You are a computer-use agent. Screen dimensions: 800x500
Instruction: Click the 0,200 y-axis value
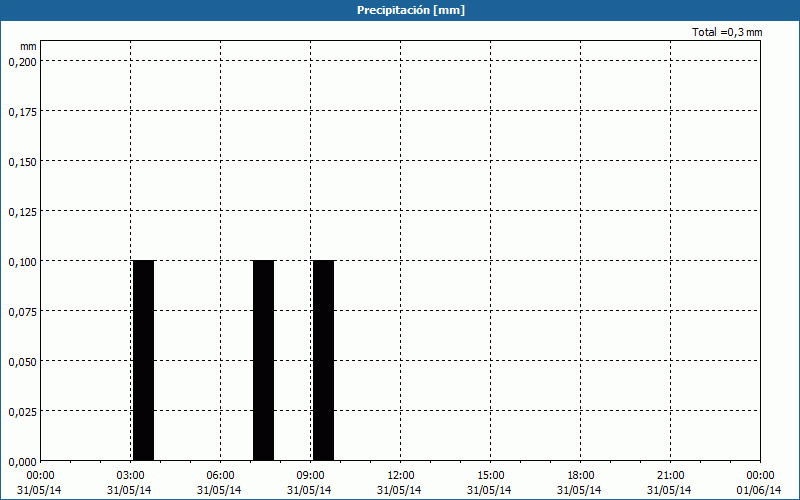click(22, 62)
